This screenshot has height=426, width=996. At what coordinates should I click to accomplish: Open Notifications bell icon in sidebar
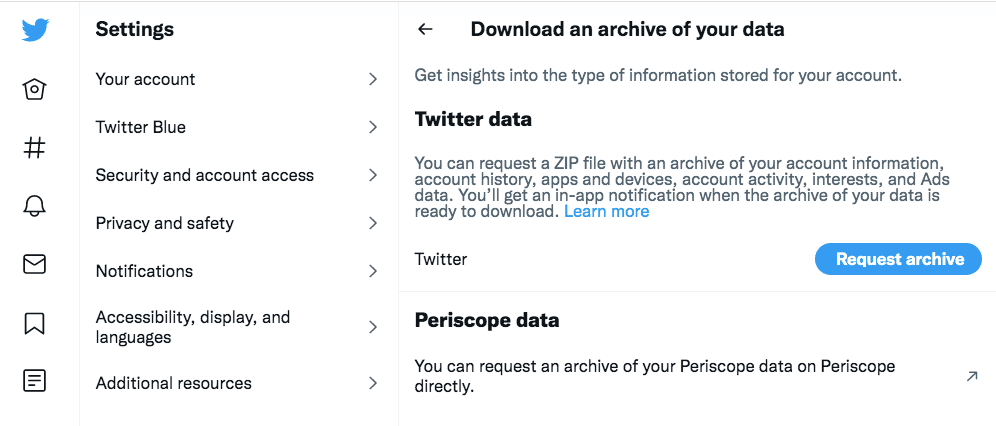click(34, 206)
